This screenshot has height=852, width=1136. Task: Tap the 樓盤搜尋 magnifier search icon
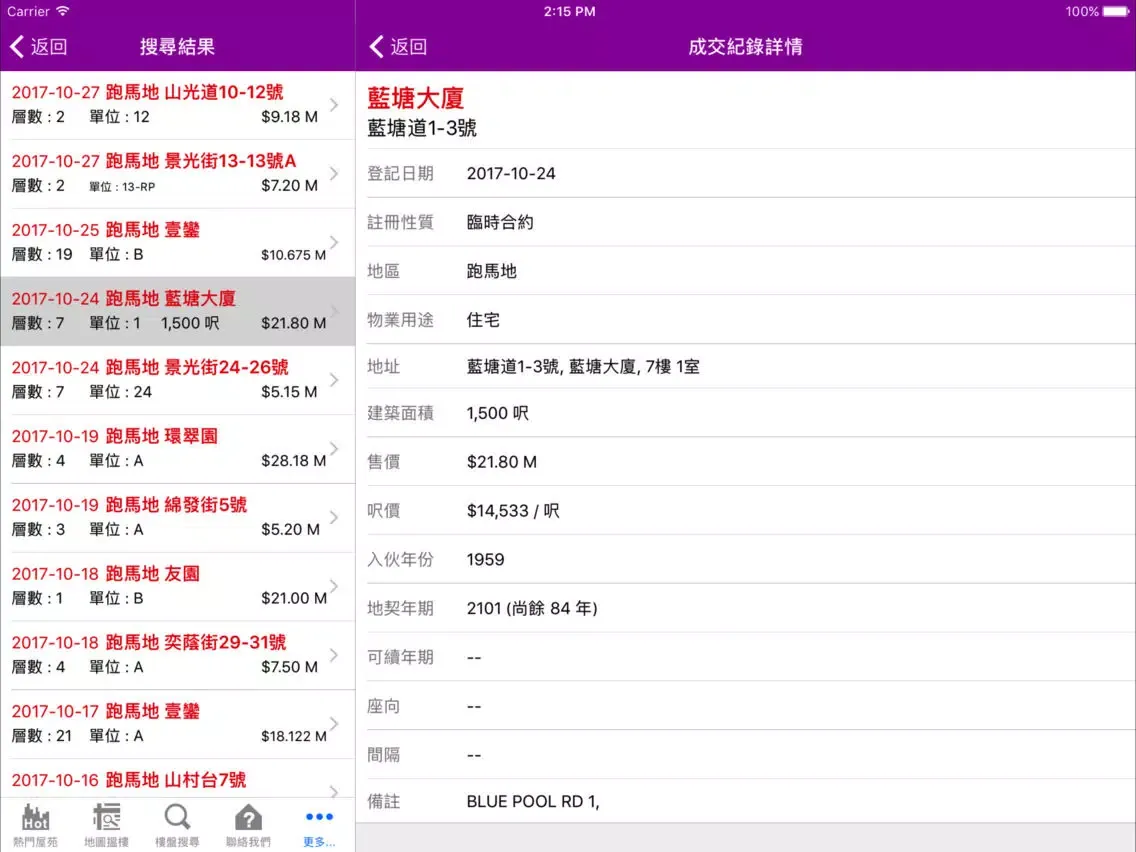click(177, 822)
